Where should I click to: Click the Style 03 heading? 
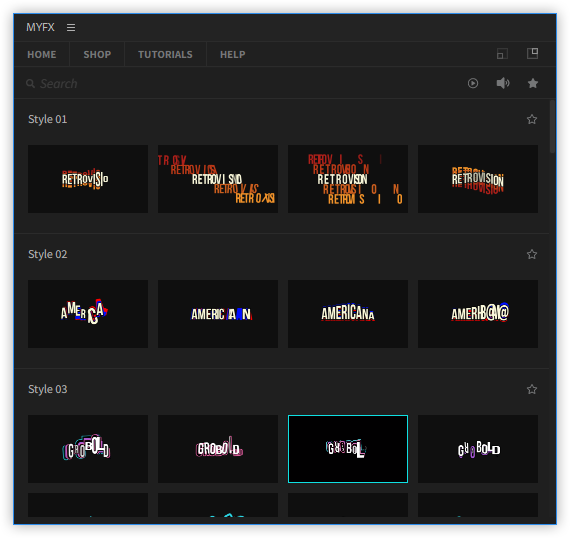coord(48,389)
